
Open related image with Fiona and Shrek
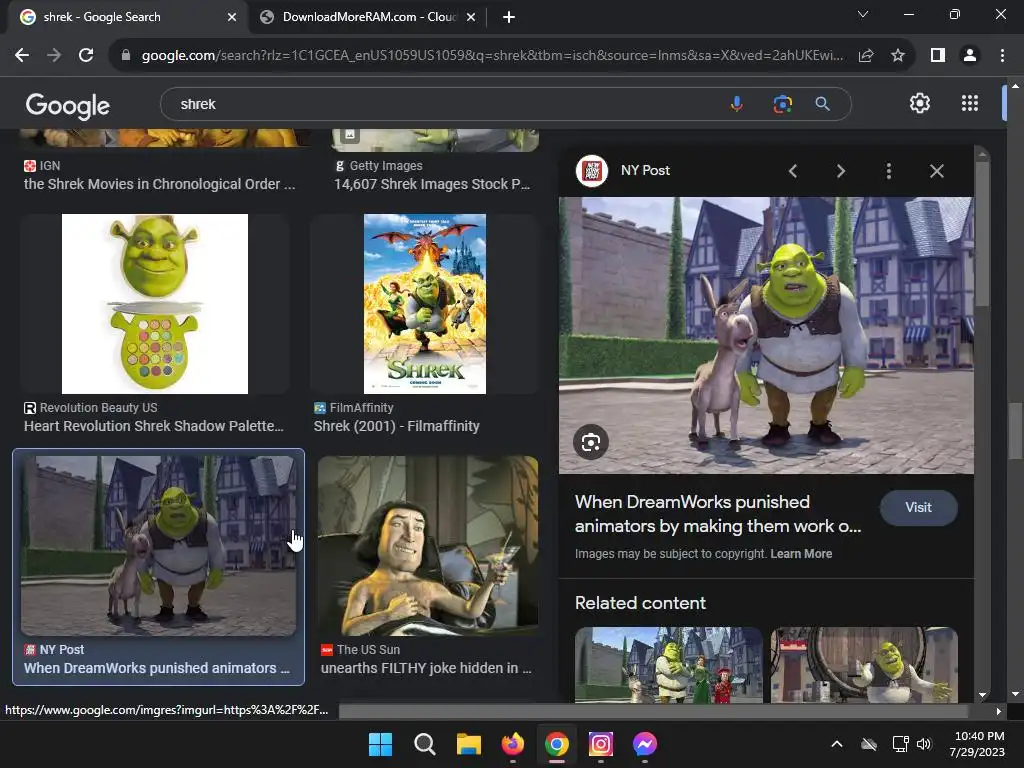pyautogui.click(x=668, y=665)
